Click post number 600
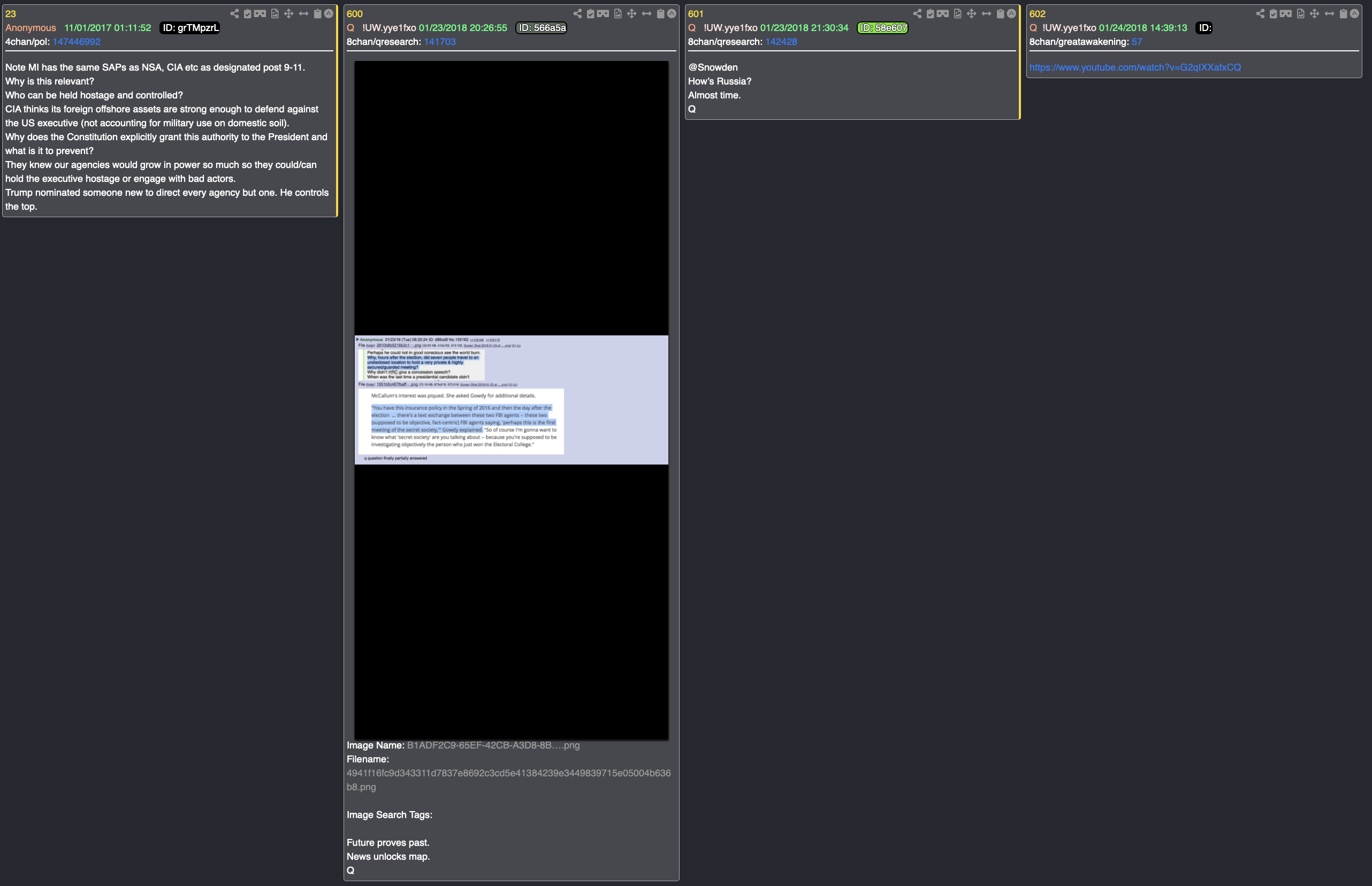Image resolution: width=1372 pixels, height=886 pixels. point(354,14)
